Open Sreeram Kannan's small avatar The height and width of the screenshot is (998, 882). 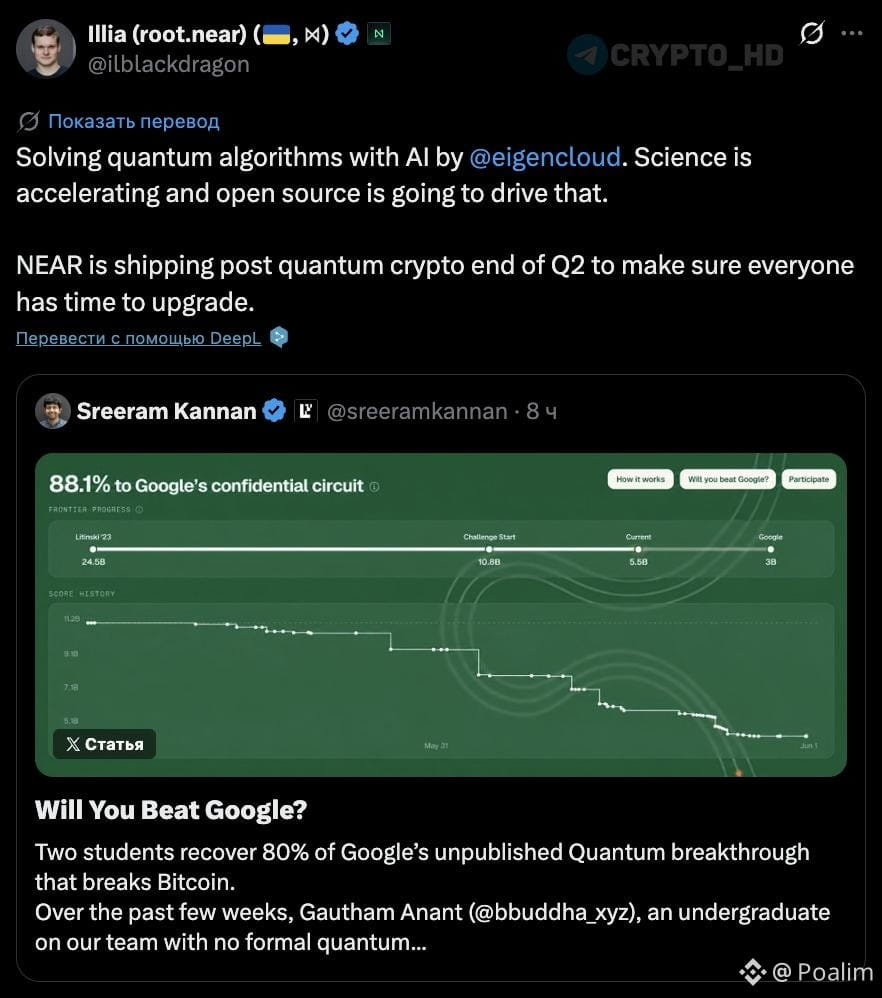click(53, 411)
